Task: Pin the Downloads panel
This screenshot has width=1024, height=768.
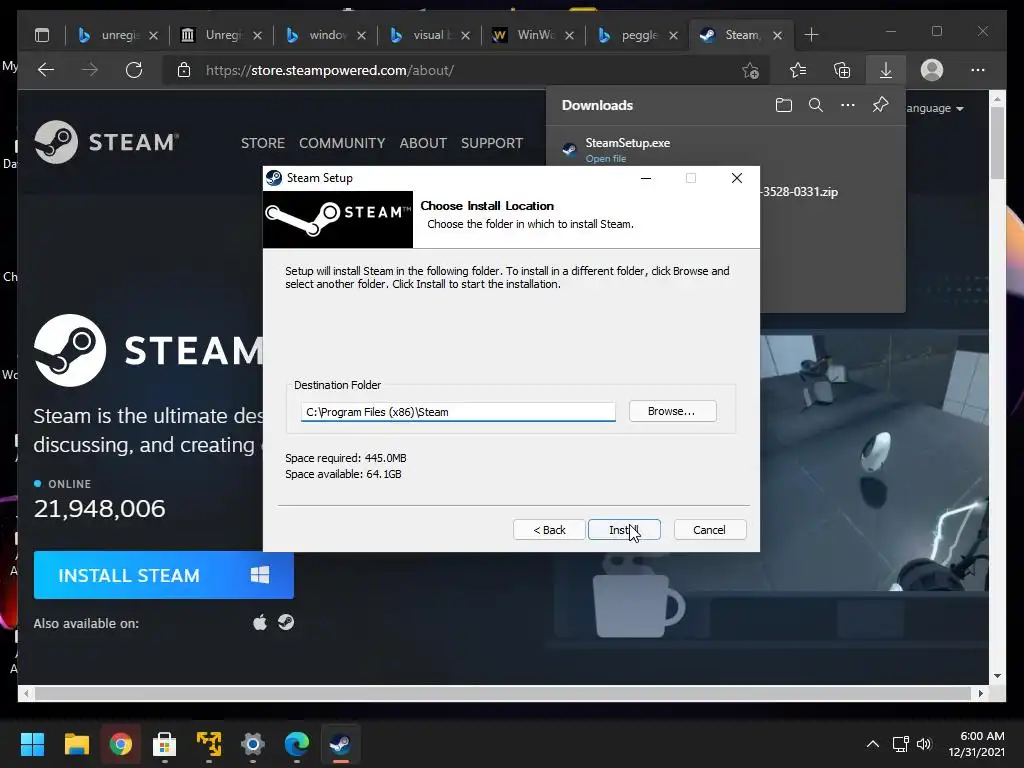Action: [880, 104]
